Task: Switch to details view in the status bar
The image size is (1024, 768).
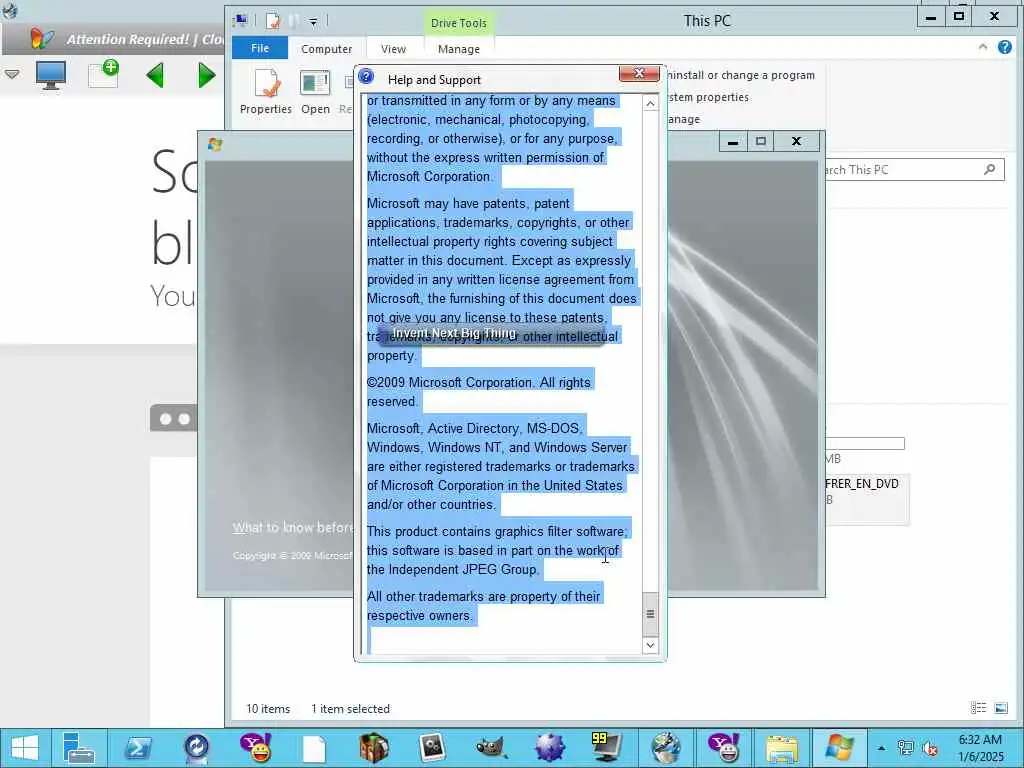Action: 978,708
